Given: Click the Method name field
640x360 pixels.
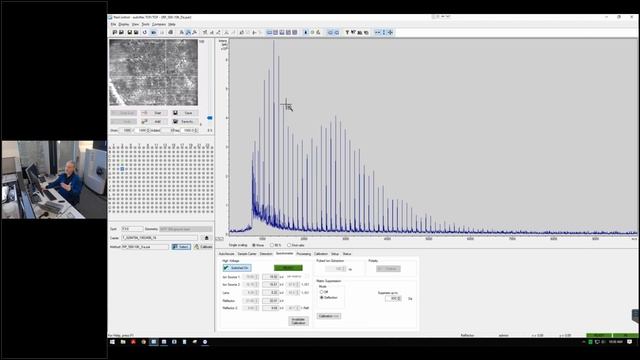Looking at the screenshot, I should [144, 247].
